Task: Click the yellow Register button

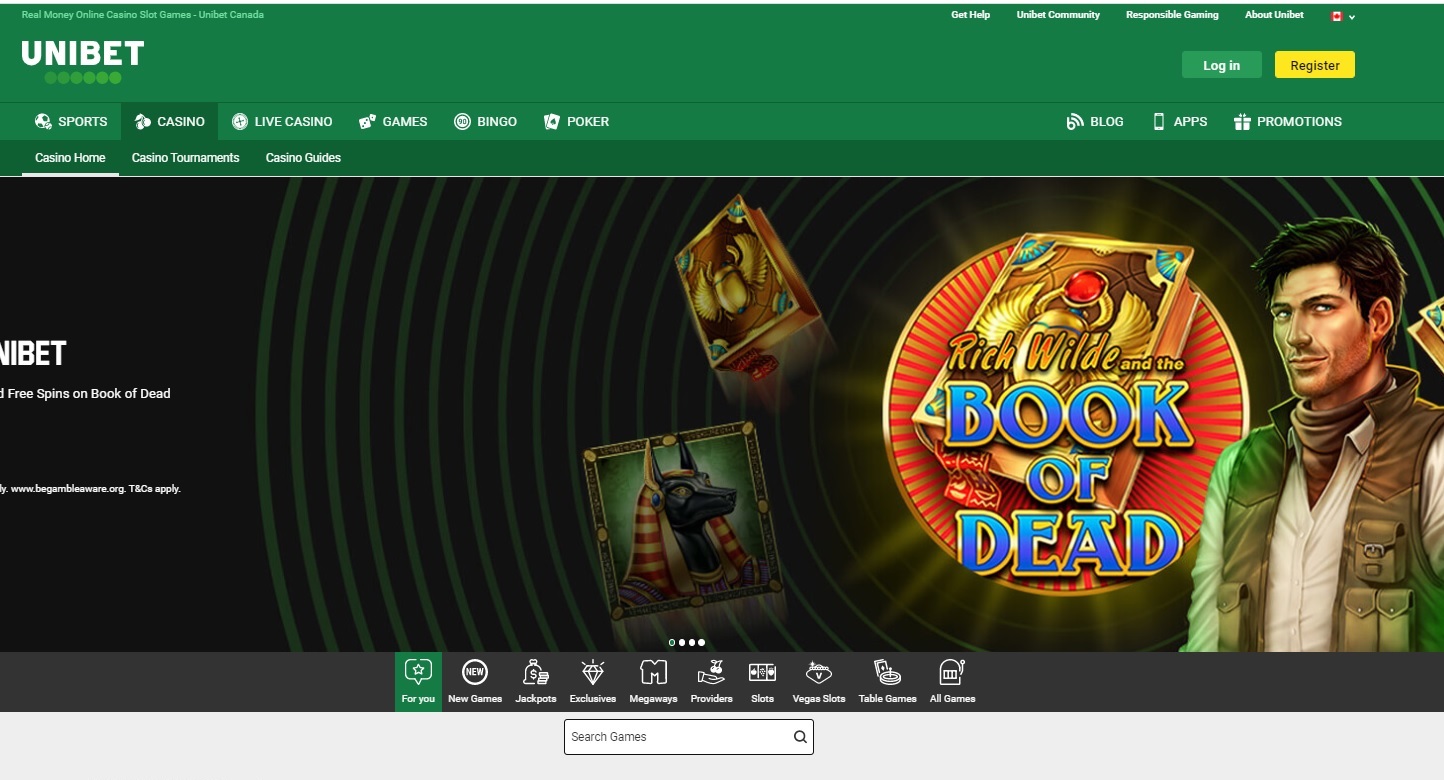Action: (x=1315, y=65)
